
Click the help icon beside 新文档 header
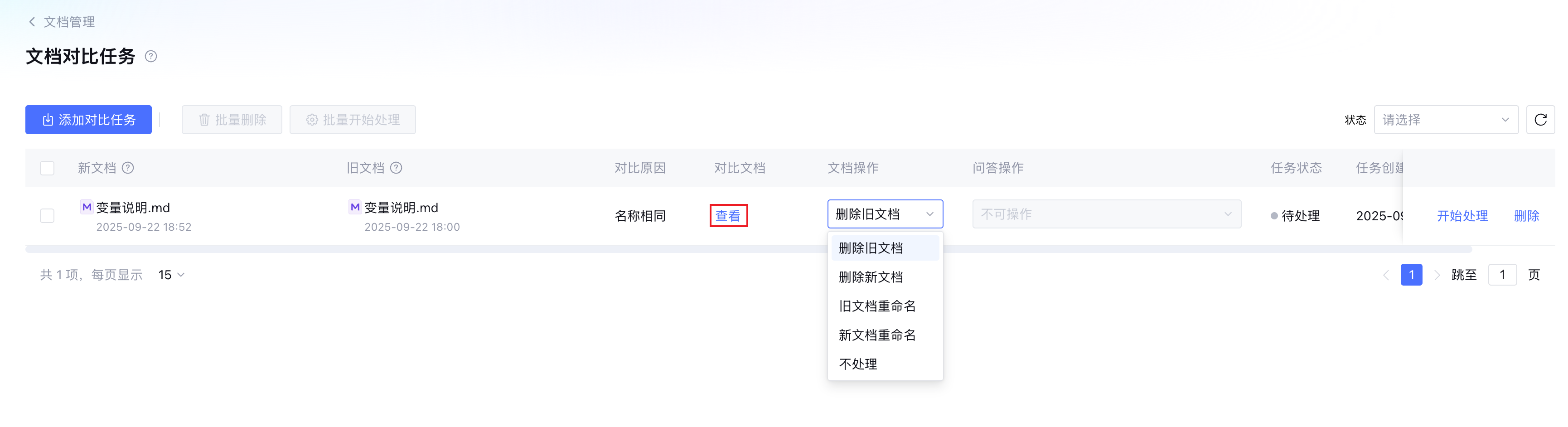click(128, 168)
